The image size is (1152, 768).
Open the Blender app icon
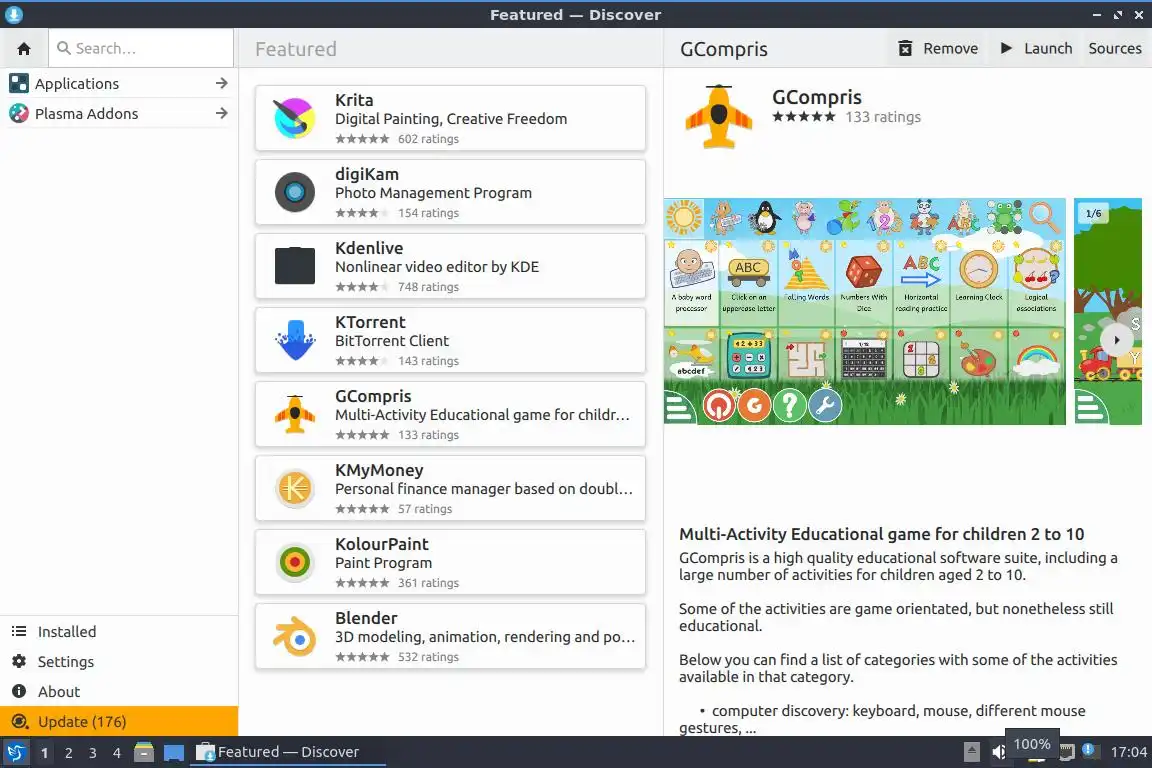tap(295, 636)
